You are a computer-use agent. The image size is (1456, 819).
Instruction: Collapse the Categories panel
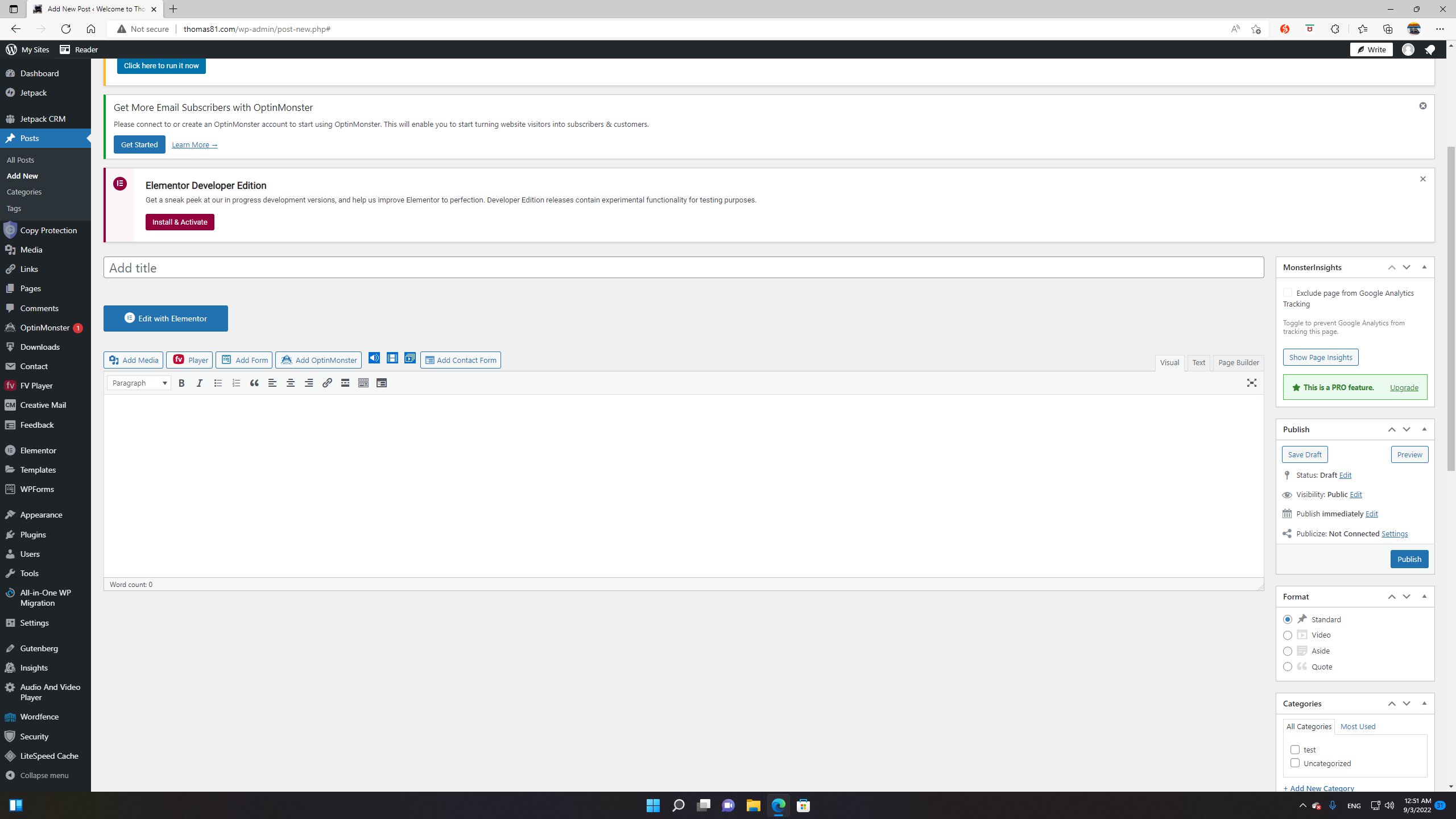(1424, 704)
